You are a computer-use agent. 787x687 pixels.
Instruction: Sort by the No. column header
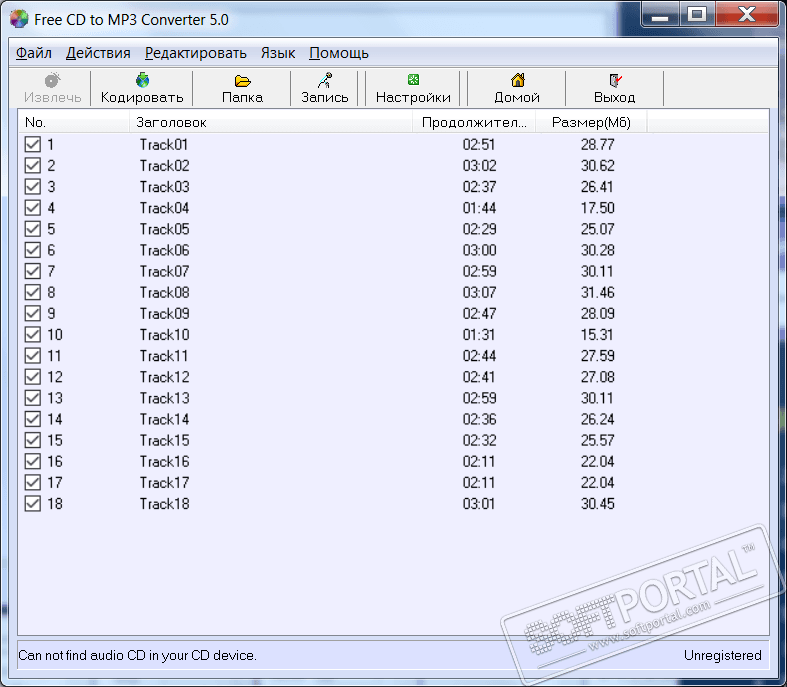[x=74, y=122]
